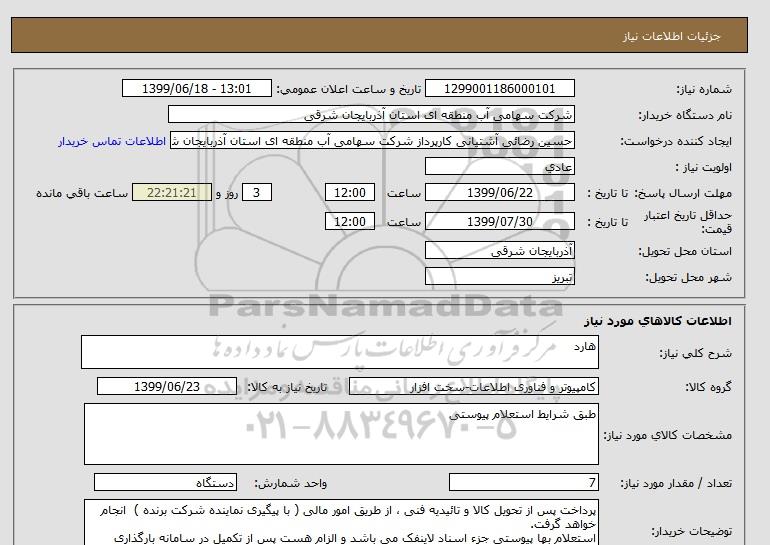Click the label حداقل تاریخ اعتبار قیمت
Screen dimensions: 770x545
pos(688,222)
